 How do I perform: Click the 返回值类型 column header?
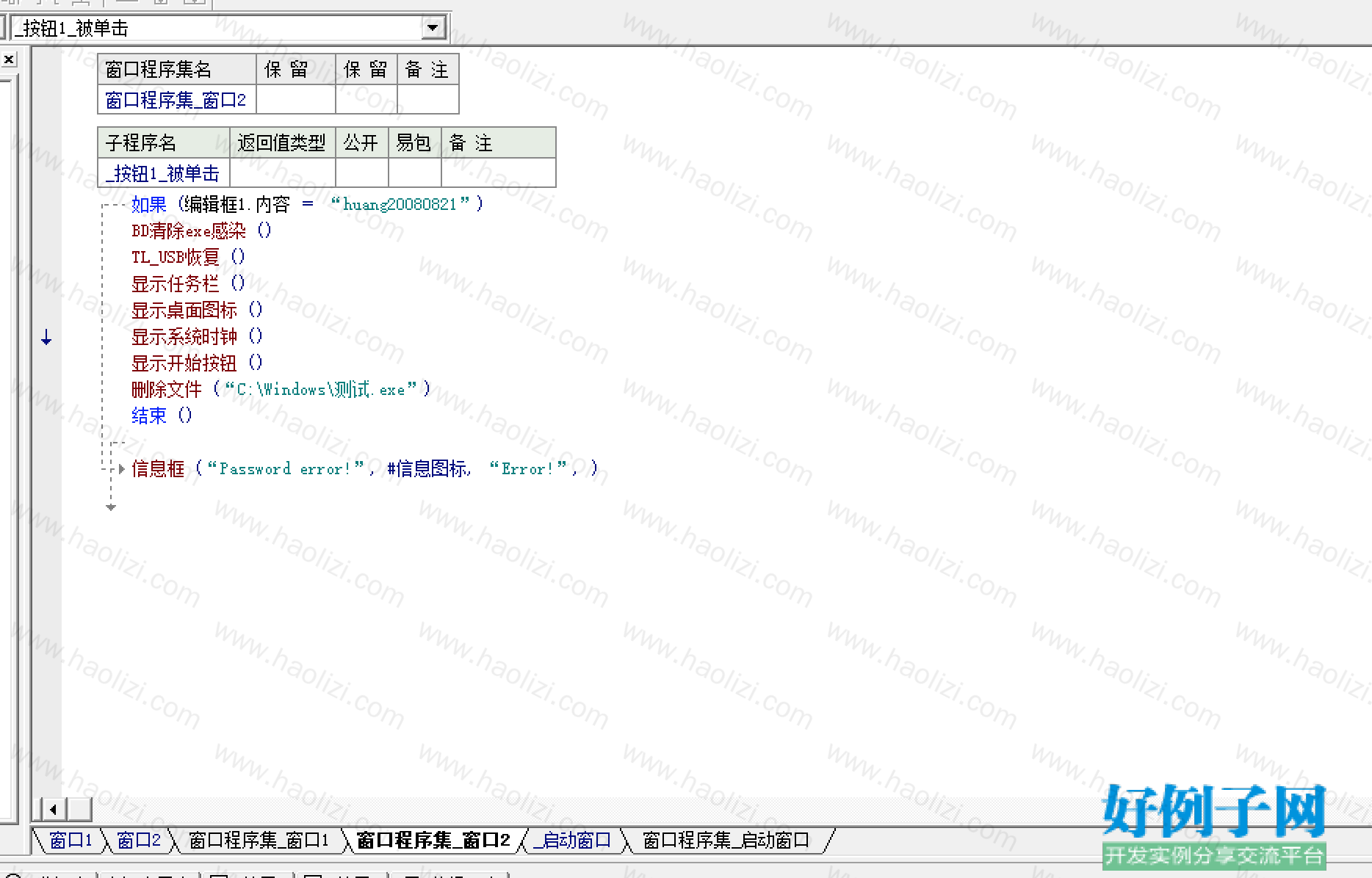(x=282, y=143)
